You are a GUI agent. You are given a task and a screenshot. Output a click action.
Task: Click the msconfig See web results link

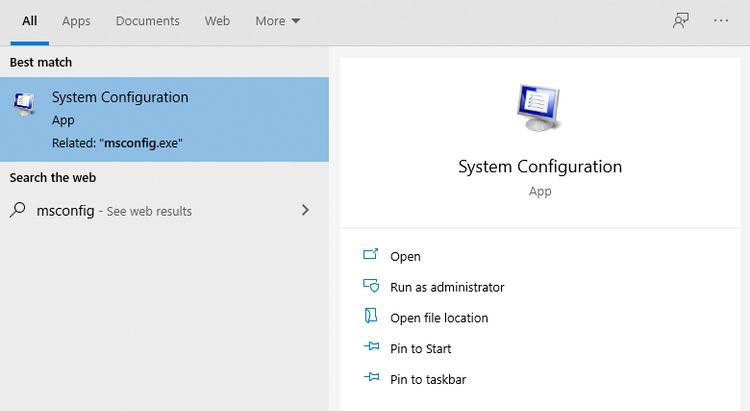click(114, 211)
